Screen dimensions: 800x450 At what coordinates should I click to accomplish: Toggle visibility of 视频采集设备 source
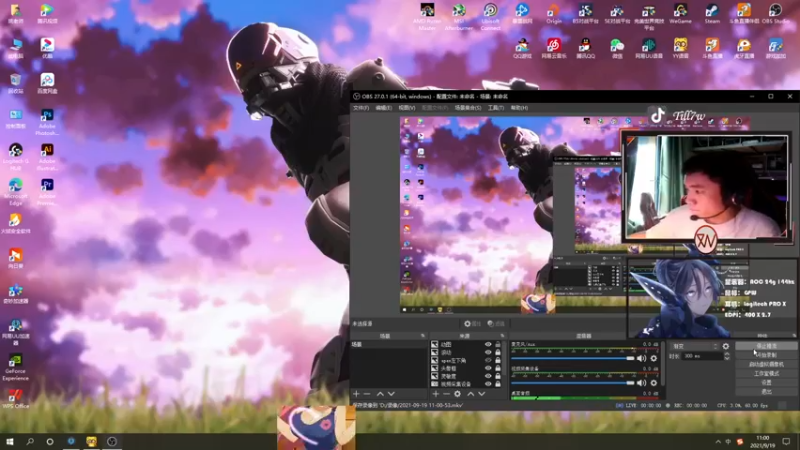tap(488, 384)
